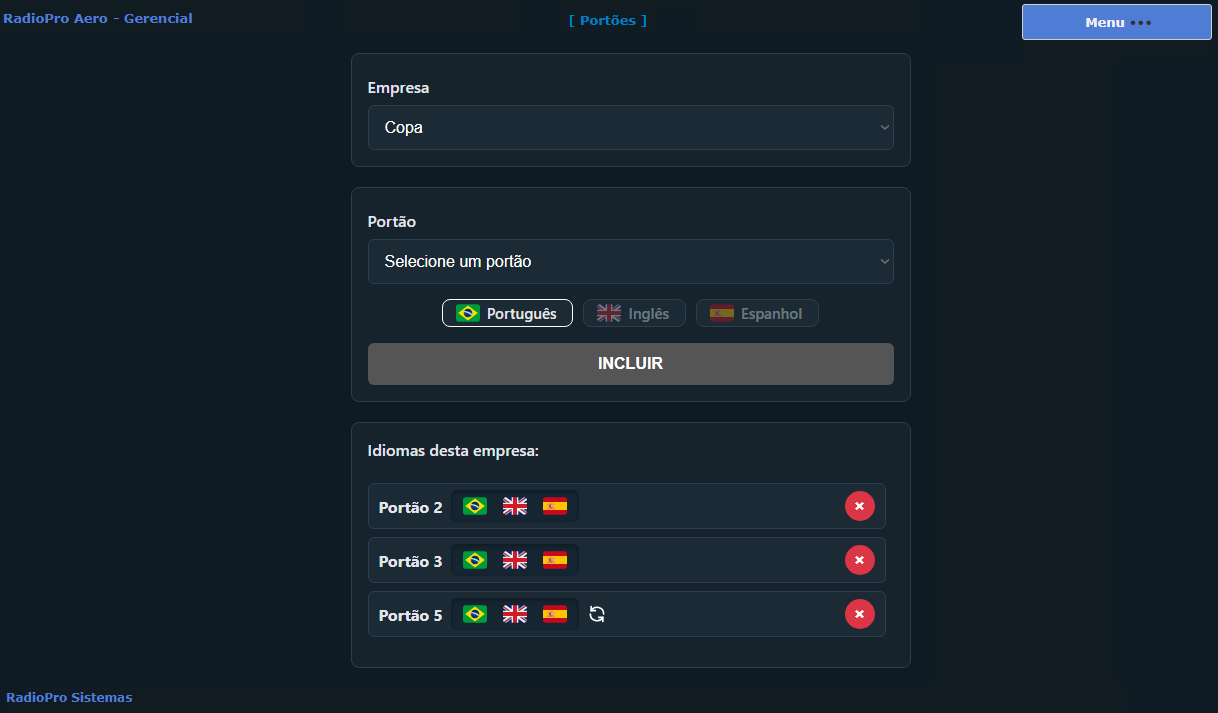1218x713 pixels.
Task: Open the RadioPro Sistemas footer link
Action: pyautogui.click(x=69, y=697)
